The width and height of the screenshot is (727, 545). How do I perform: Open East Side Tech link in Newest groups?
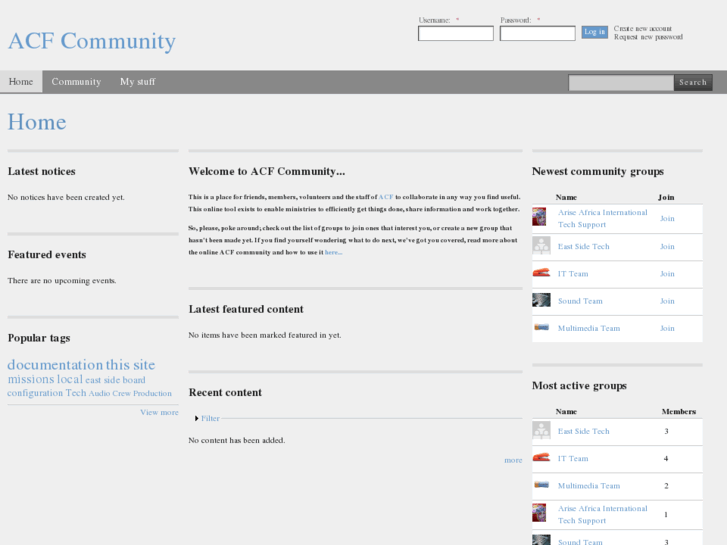(583, 246)
